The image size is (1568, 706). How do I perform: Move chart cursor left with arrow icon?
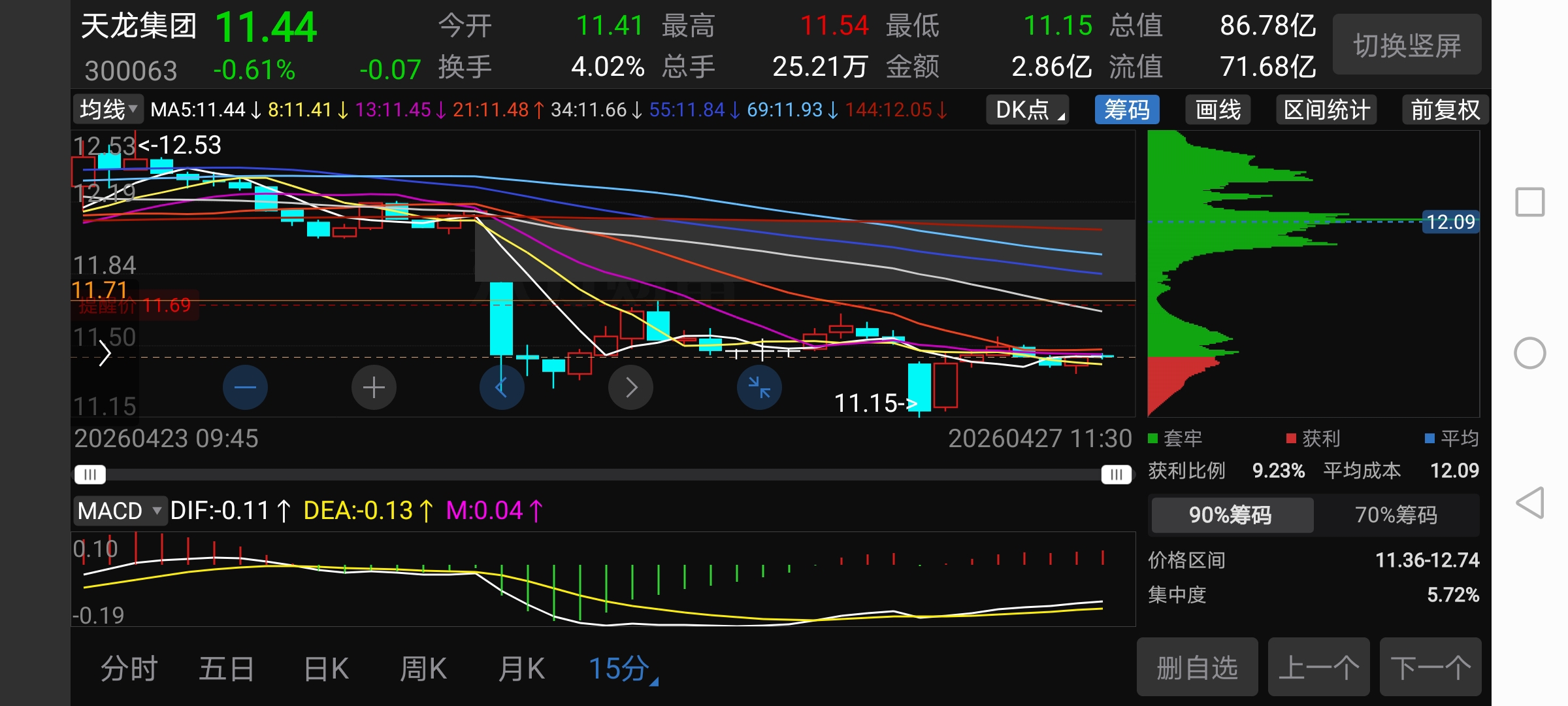click(502, 388)
